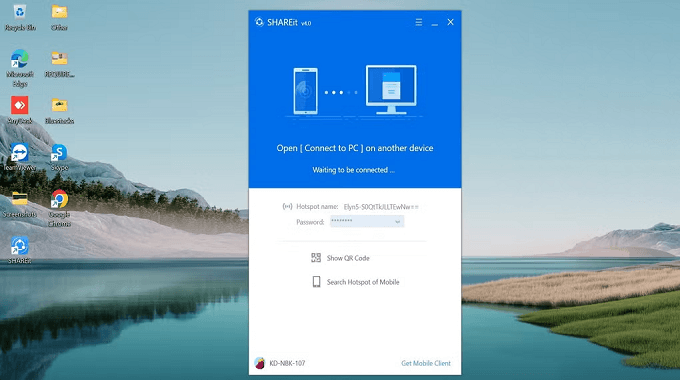
Task: Launch AnyDesk from desktop
Action: [x=20, y=110]
